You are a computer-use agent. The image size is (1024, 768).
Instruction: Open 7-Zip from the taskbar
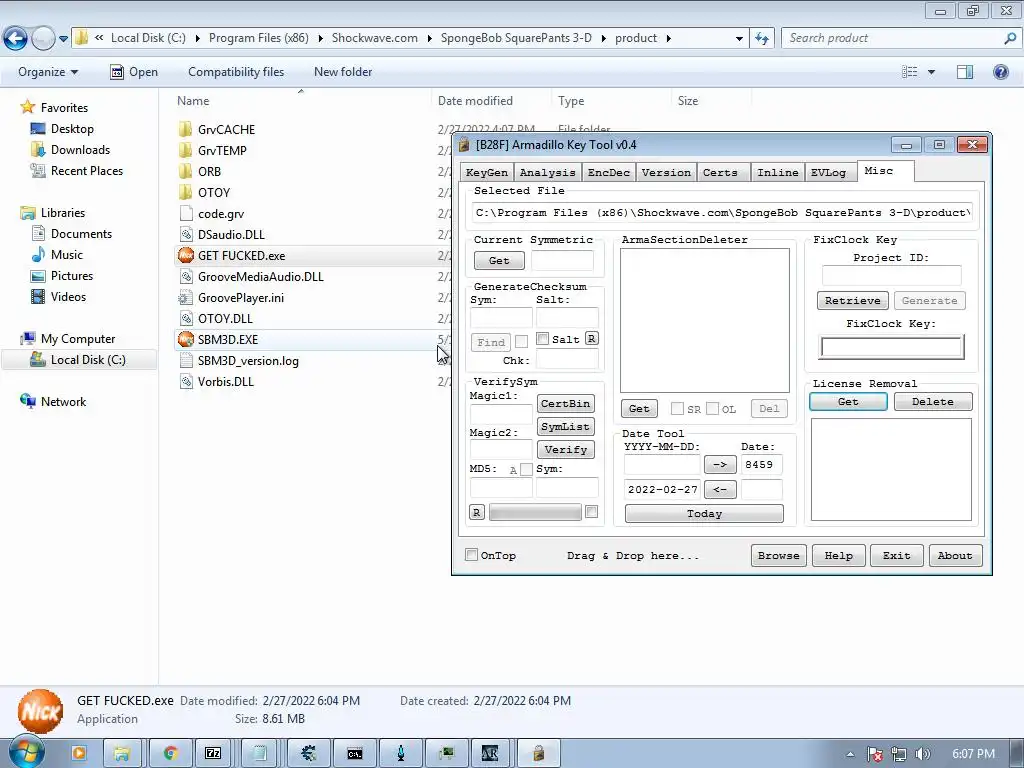click(x=213, y=753)
